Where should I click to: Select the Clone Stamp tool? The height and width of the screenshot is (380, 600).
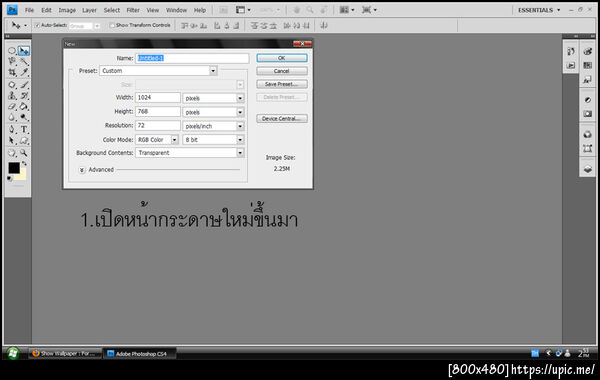(12, 96)
